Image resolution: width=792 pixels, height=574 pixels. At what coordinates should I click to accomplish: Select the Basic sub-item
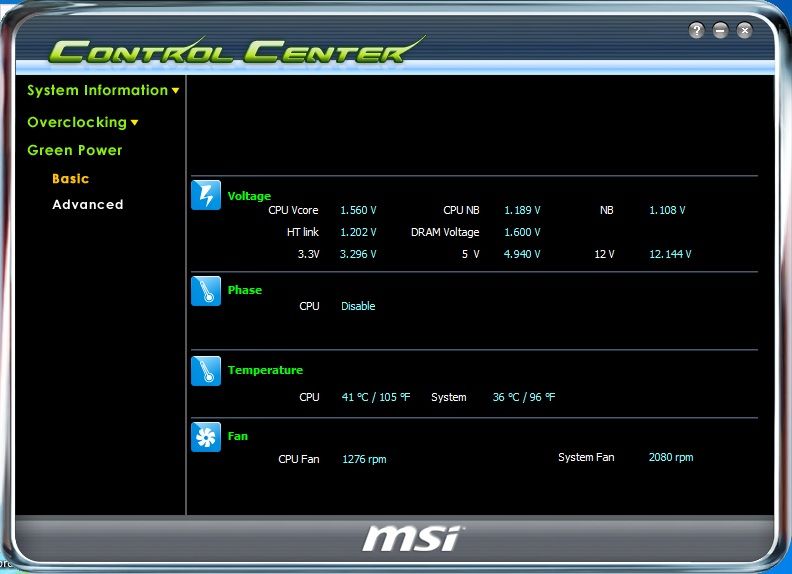[71, 178]
